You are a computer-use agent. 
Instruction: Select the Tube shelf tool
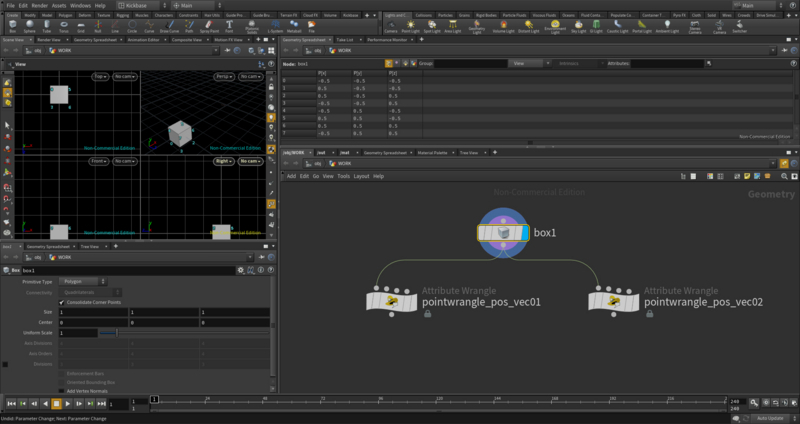pyautogui.click(x=47, y=26)
